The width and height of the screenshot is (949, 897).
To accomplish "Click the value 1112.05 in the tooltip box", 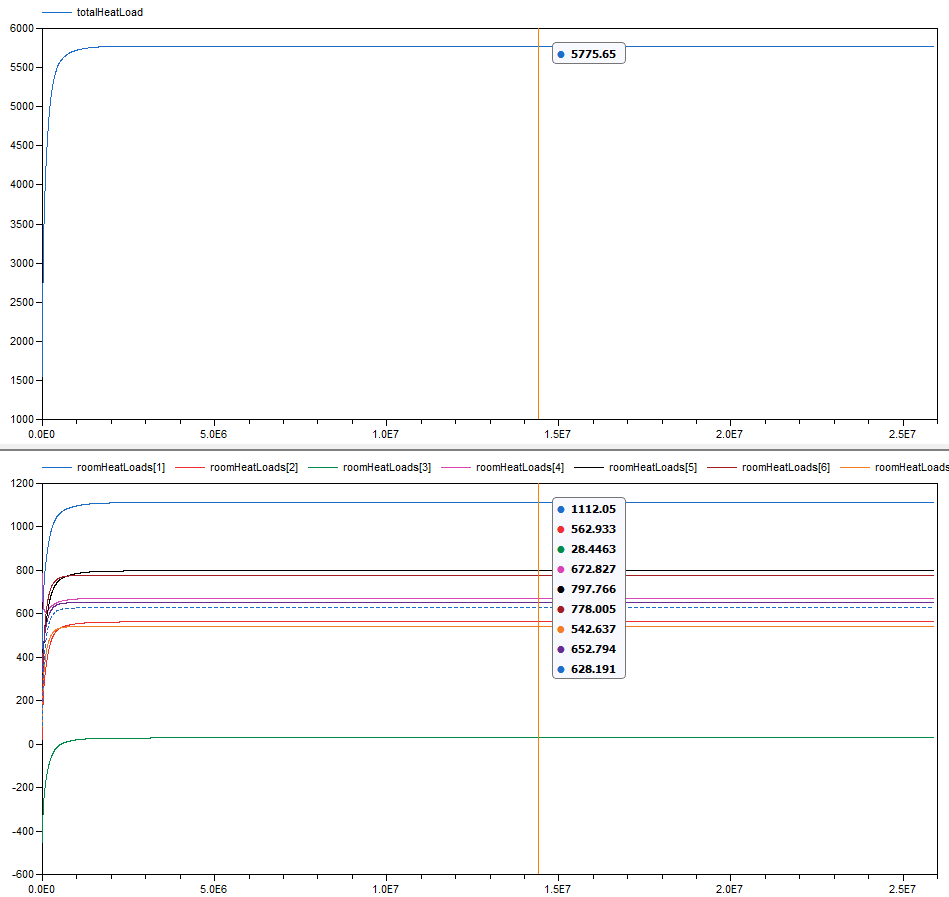I will 593,509.
